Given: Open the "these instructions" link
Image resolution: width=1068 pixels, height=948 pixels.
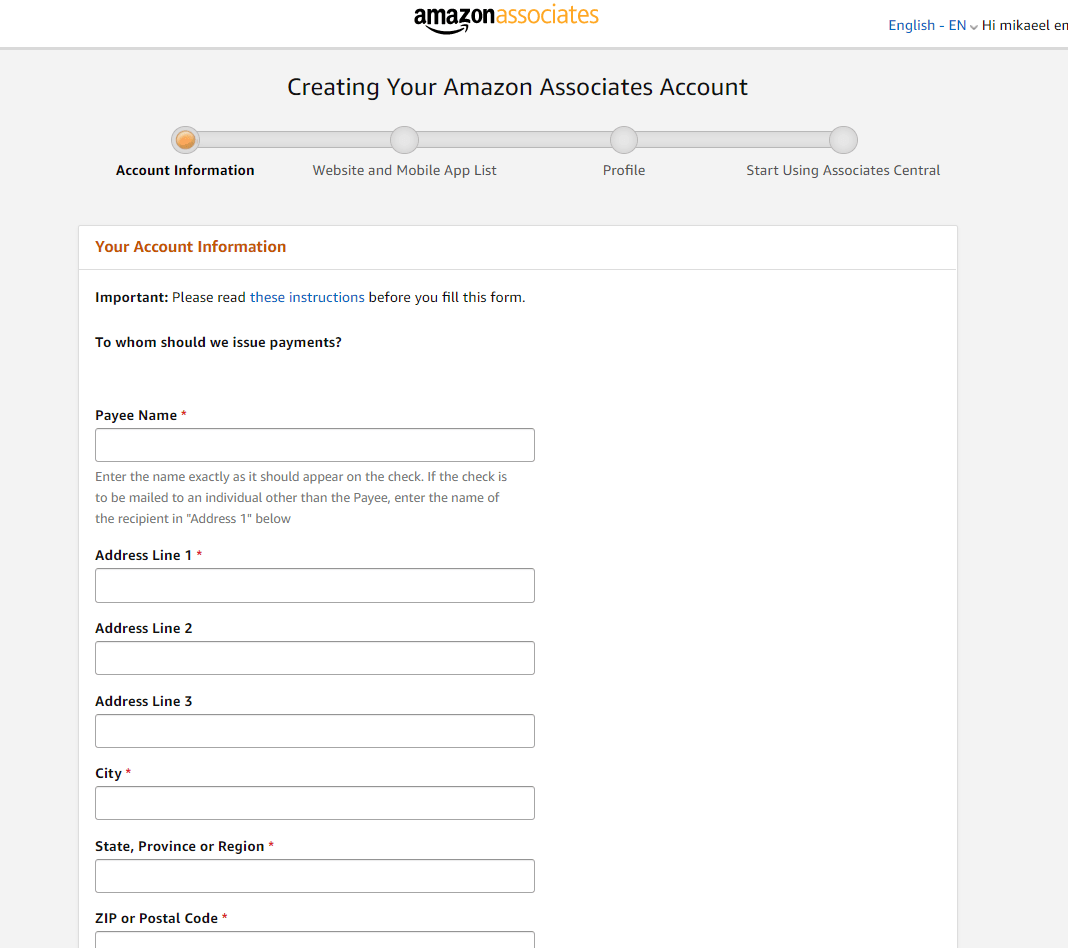Looking at the screenshot, I should point(307,297).
